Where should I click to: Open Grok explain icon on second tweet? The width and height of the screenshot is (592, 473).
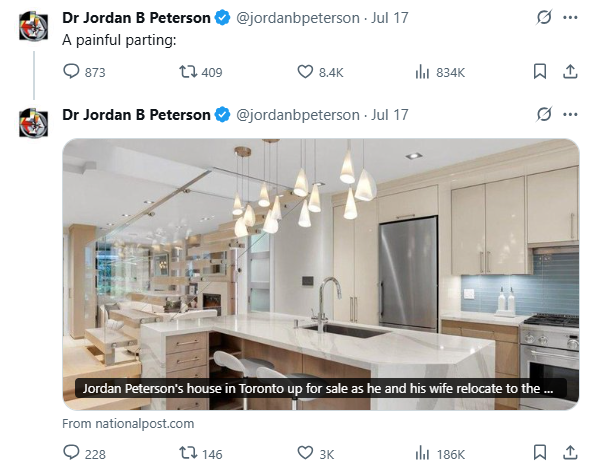pyautogui.click(x=544, y=114)
